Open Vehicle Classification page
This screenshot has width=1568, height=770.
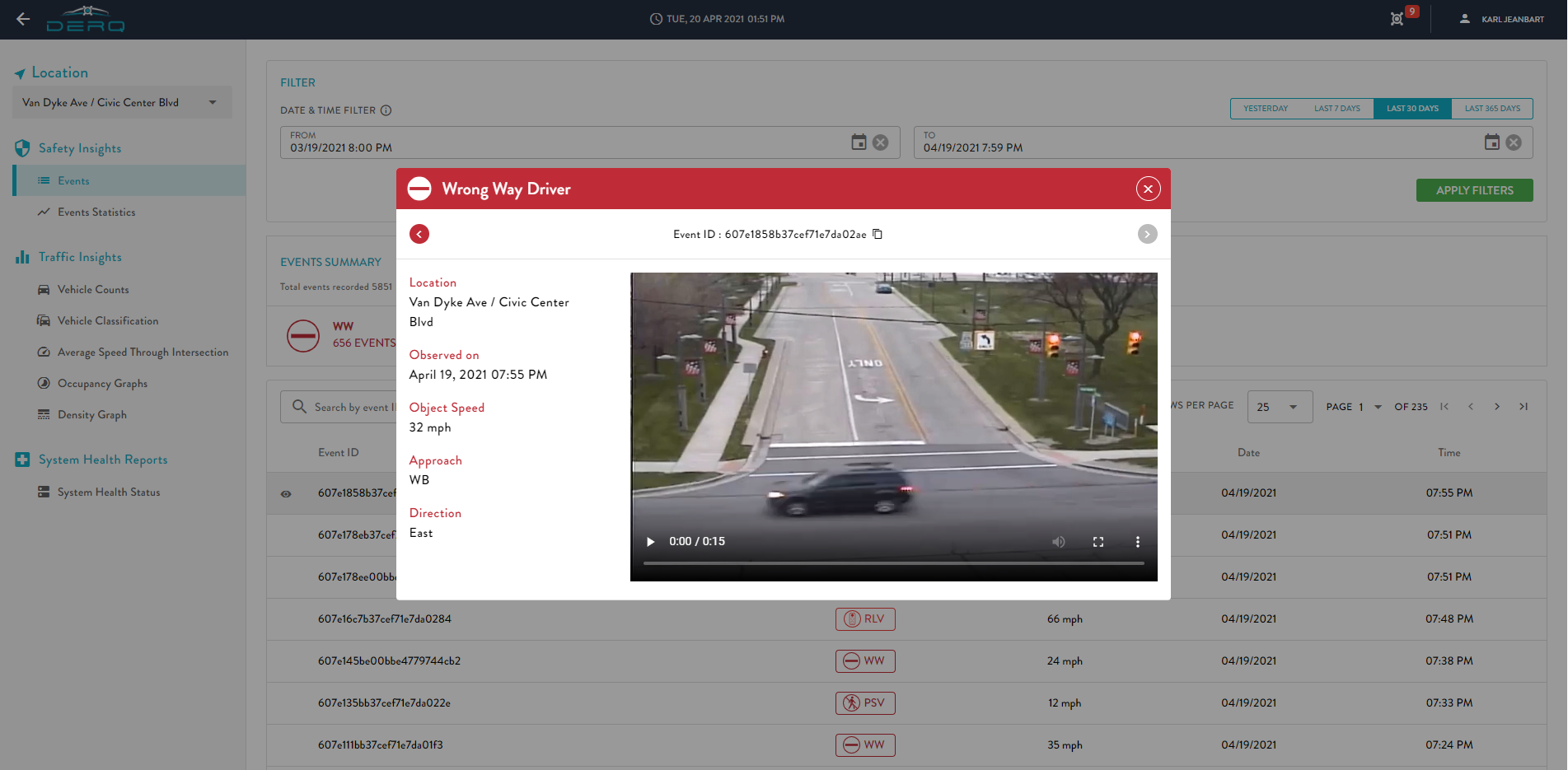click(x=108, y=320)
